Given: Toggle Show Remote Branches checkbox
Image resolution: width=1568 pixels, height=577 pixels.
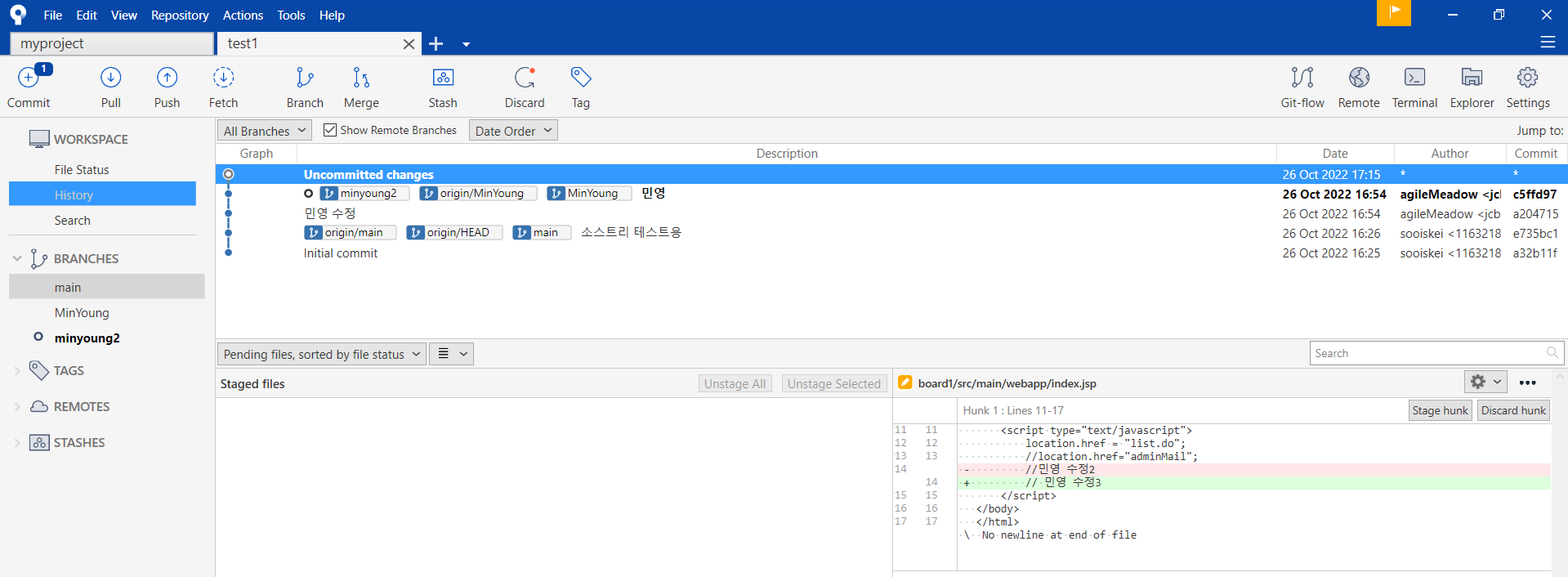Looking at the screenshot, I should (x=330, y=130).
